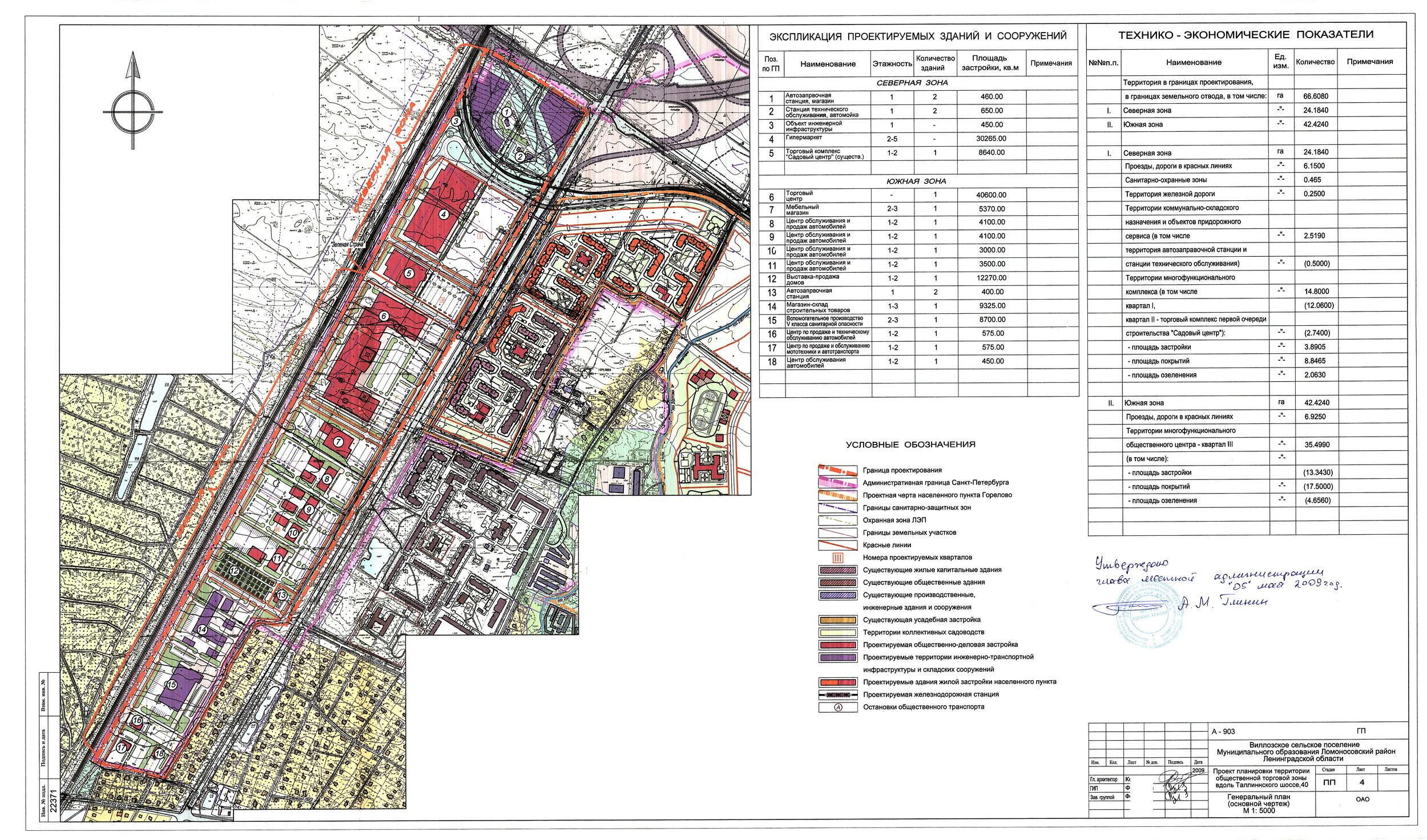The width and height of the screenshot is (1427, 840).
Task: Click circled marker 1 at gas station
Action: click(x=506, y=112)
